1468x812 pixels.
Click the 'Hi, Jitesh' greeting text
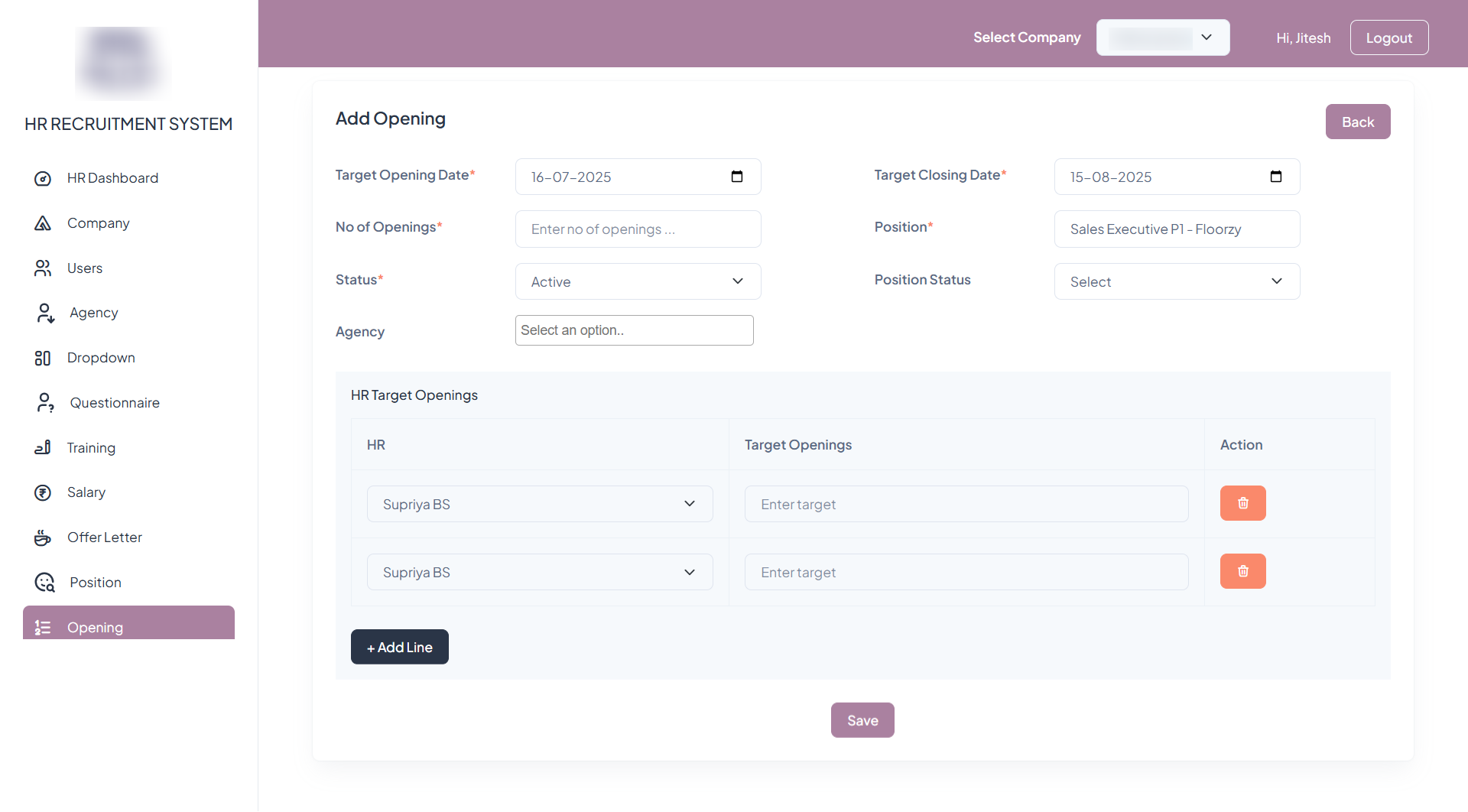point(1303,37)
